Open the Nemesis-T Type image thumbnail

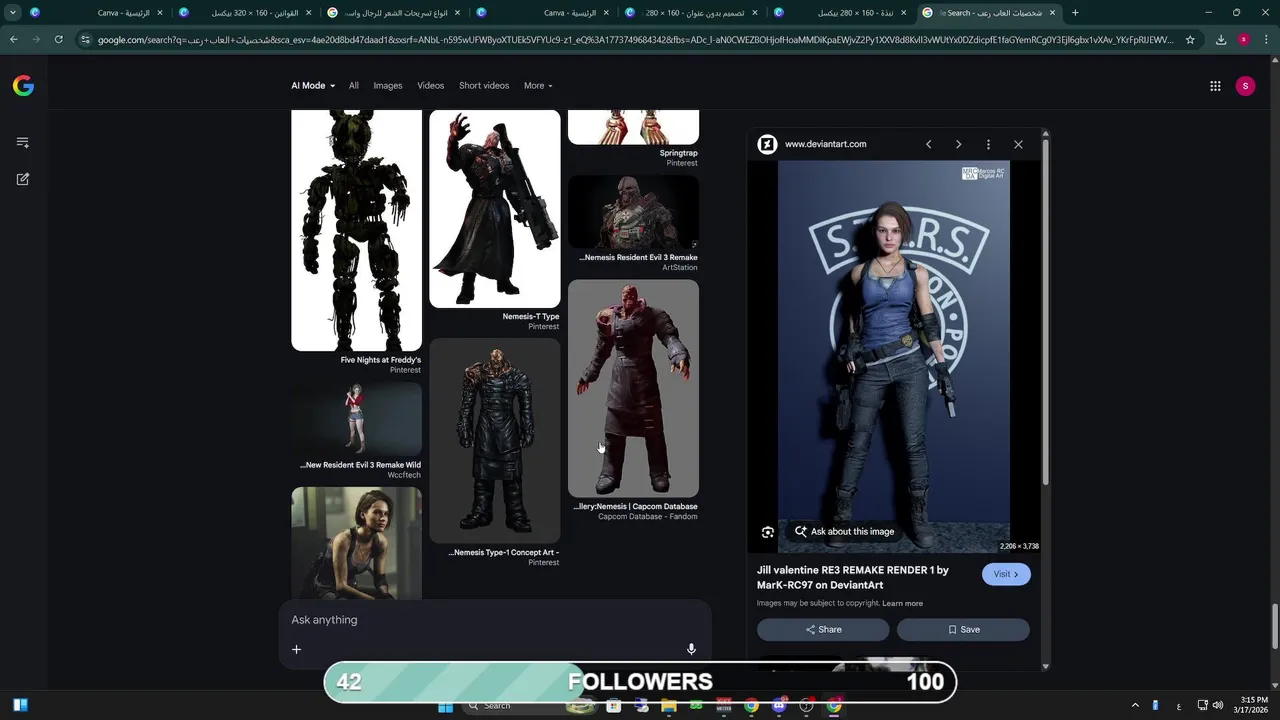pyautogui.click(x=495, y=209)
